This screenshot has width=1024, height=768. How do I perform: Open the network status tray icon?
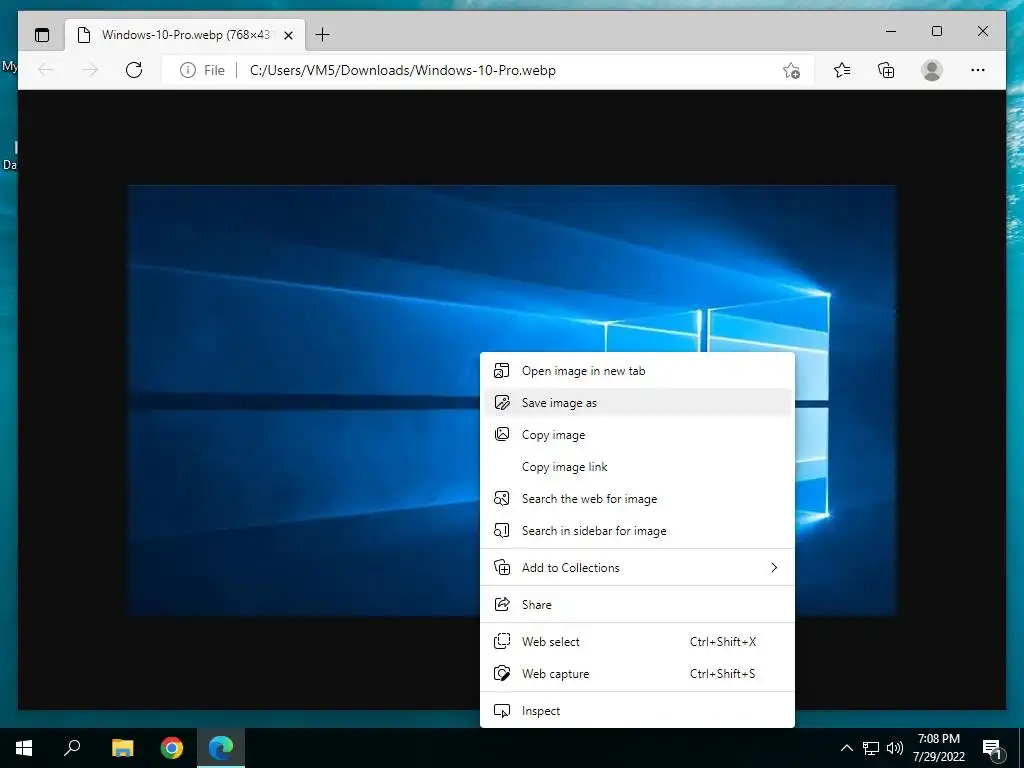pyautogui.click(x=871, y=748)
